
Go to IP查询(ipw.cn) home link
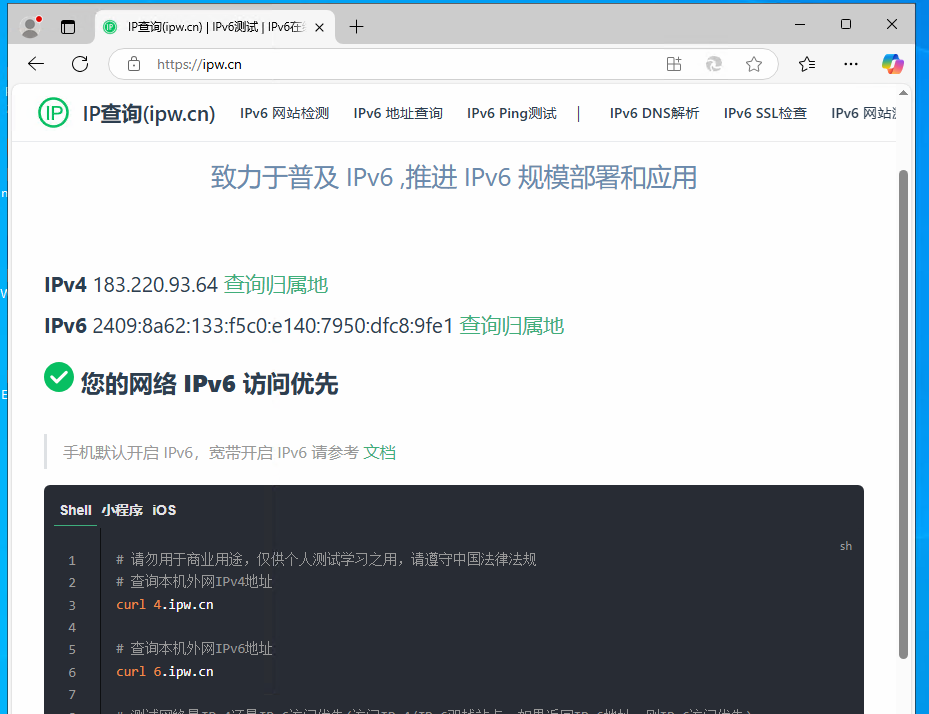tap(149, 113)
